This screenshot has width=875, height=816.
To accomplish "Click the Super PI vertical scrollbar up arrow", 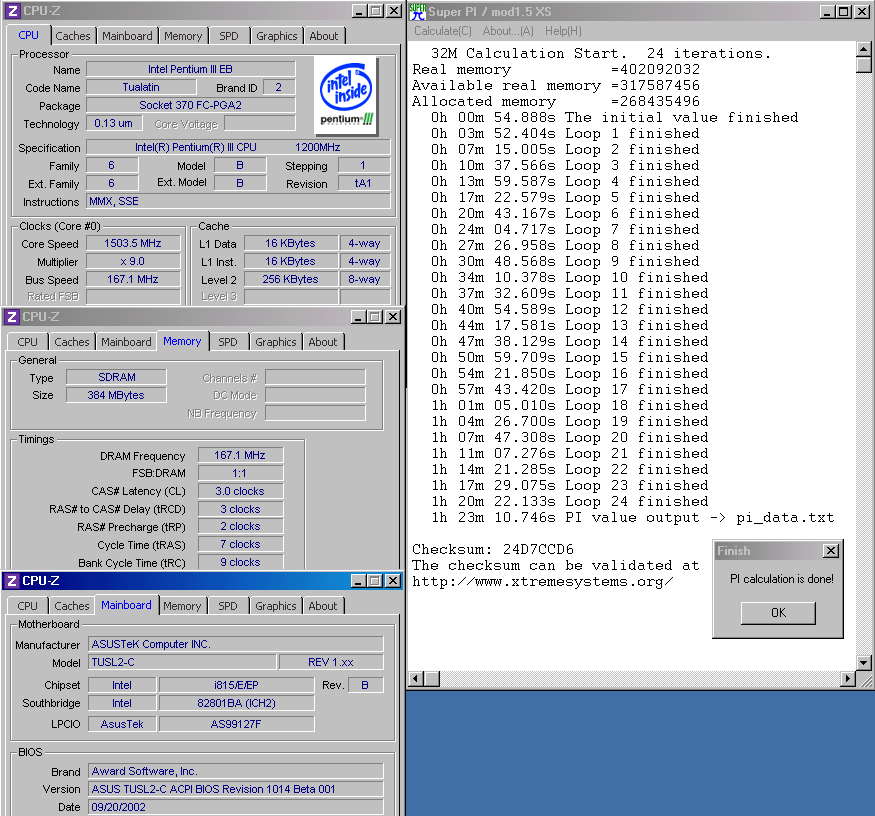I will point(863,49).
